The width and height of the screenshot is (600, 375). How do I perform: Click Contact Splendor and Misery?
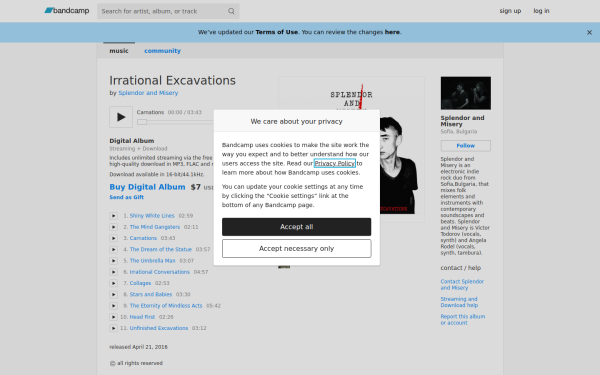coord(462,285)
